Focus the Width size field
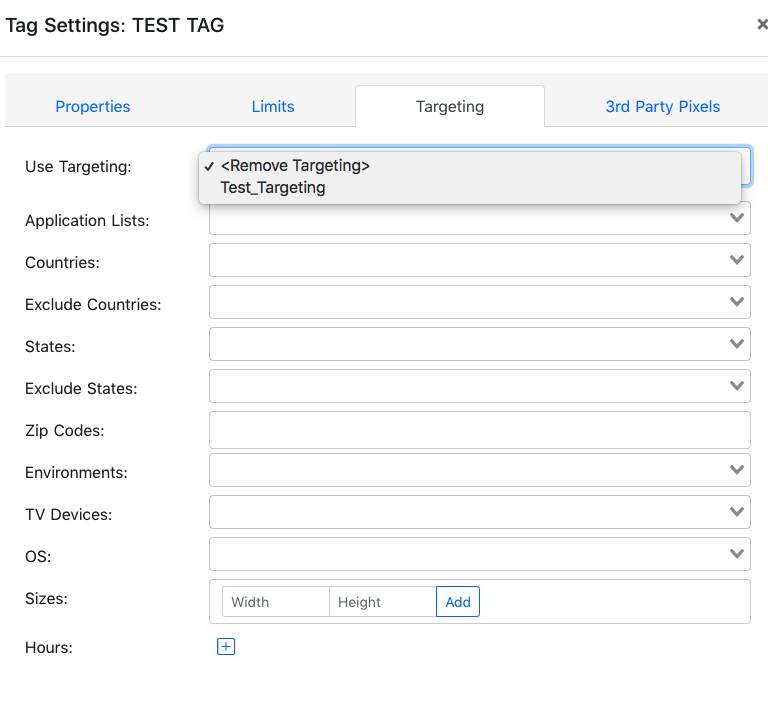The height and width of the screenshot is (705, 768). pos(276,602)
